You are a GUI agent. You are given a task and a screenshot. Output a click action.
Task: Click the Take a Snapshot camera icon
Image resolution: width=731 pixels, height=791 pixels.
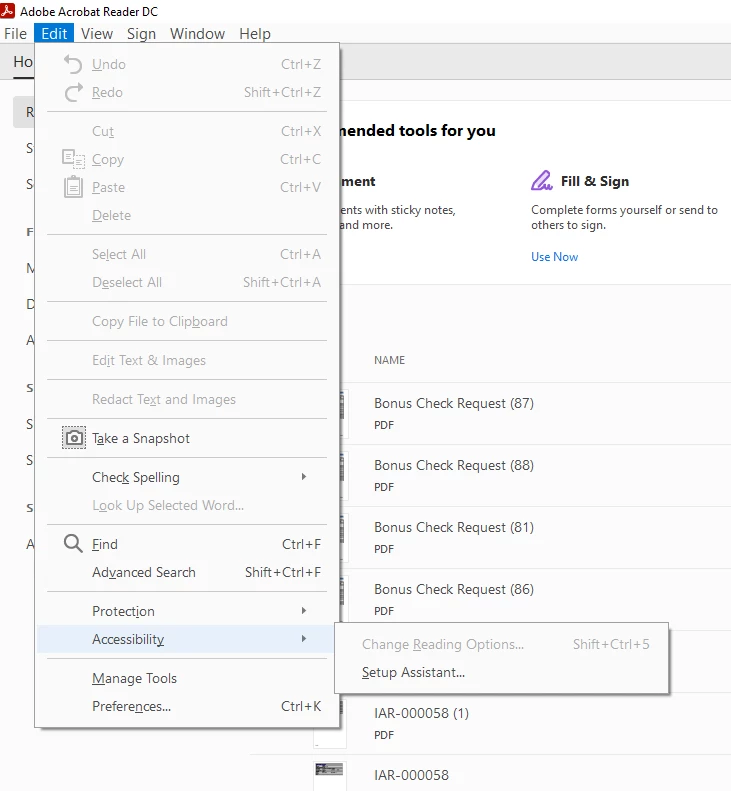tap(74, 438)
